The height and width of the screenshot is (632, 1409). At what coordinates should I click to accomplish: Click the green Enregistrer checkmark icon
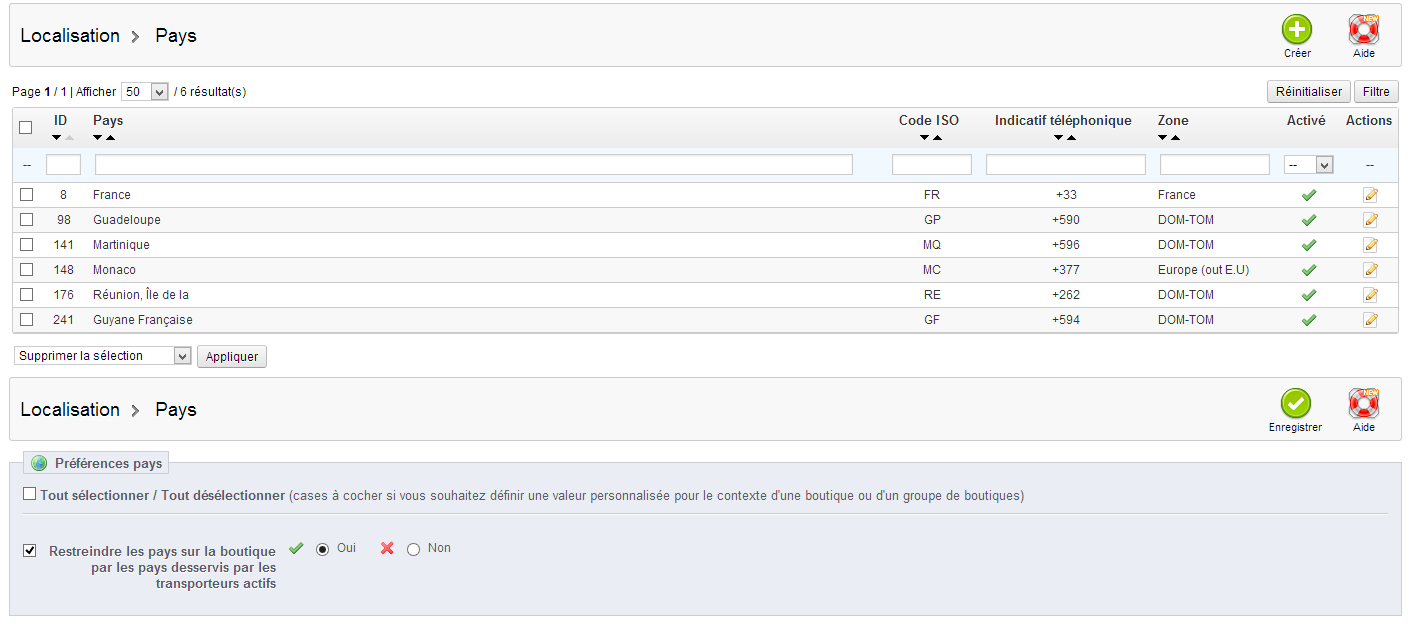pos(1296,404)
